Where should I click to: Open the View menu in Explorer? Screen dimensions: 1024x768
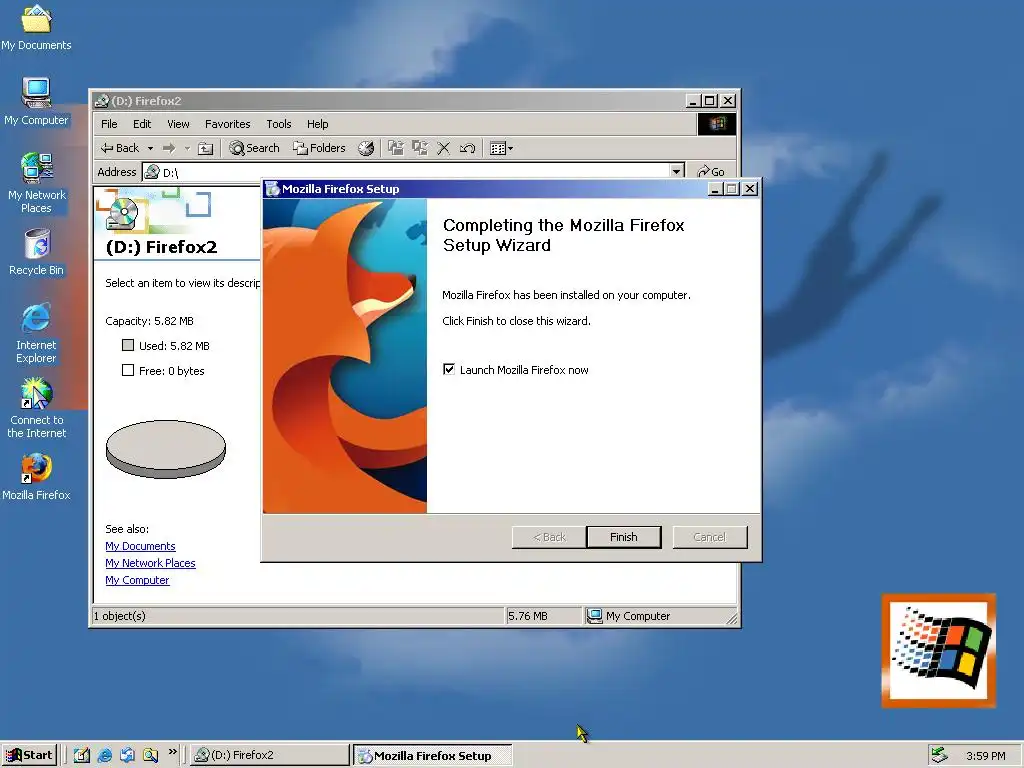(178, 124)
